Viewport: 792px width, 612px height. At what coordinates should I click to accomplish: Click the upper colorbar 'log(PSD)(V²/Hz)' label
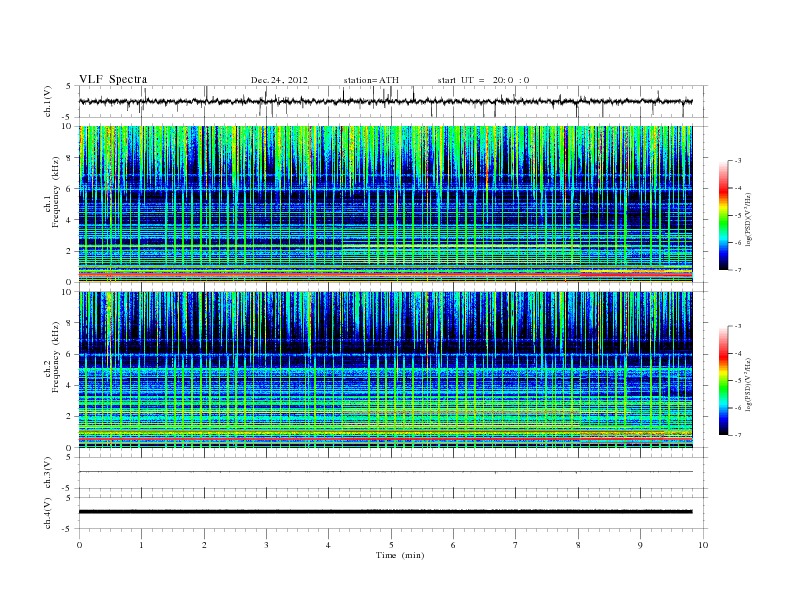coord(750,220)
